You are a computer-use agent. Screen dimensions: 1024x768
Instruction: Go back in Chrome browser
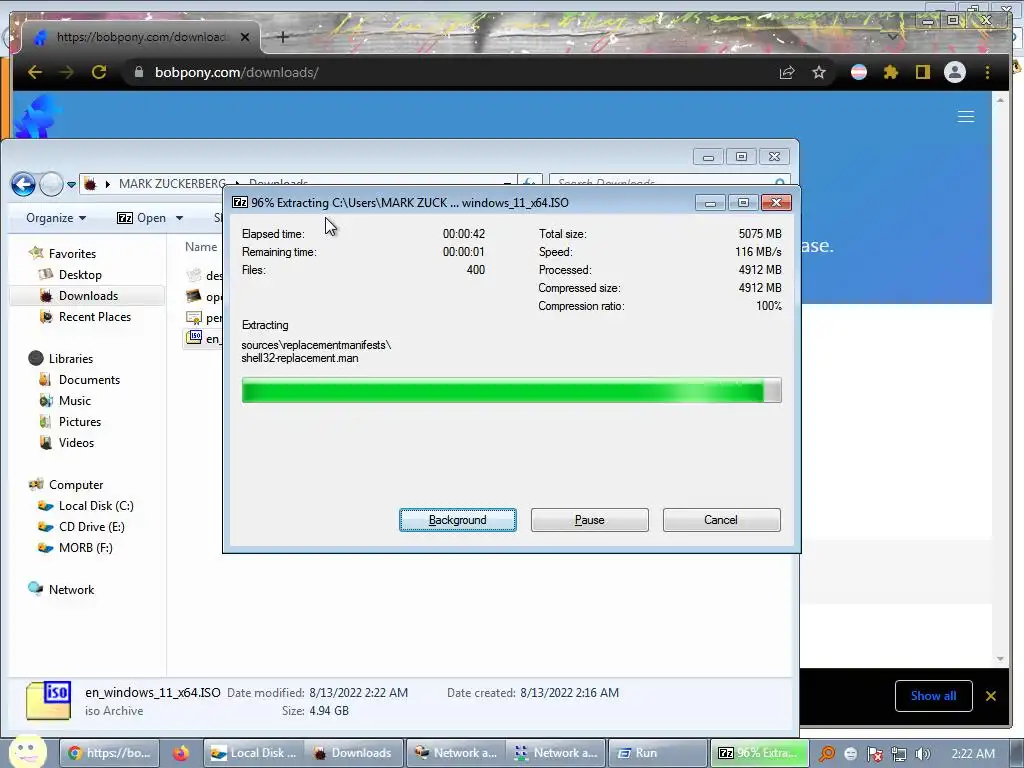(35, 72)
